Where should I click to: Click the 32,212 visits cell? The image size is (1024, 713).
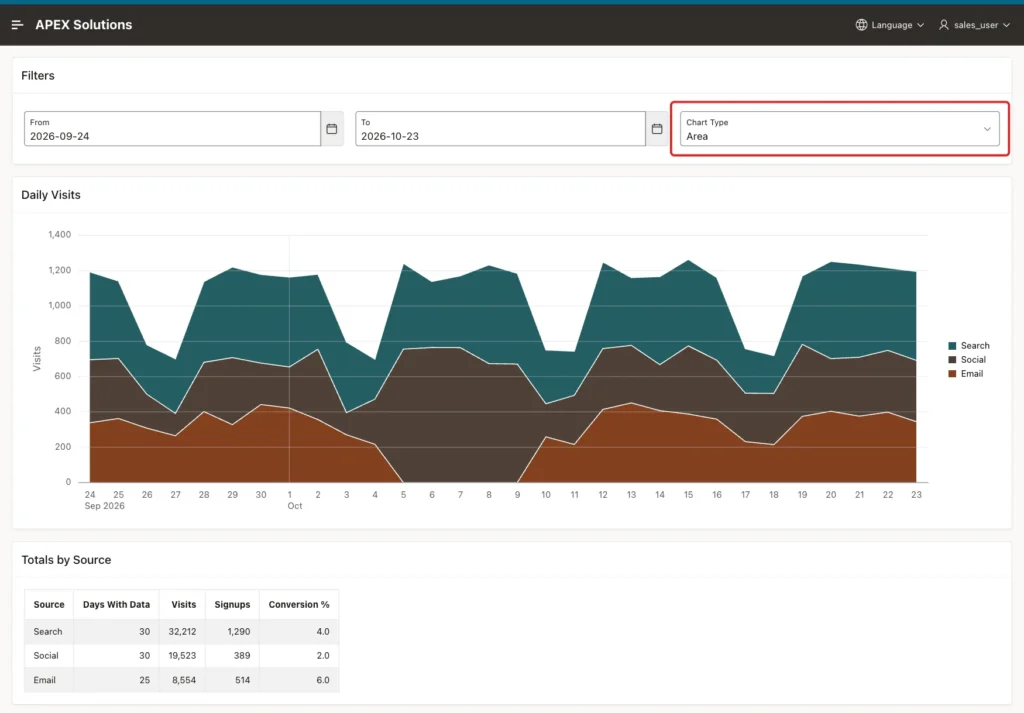tap(183, 631)
